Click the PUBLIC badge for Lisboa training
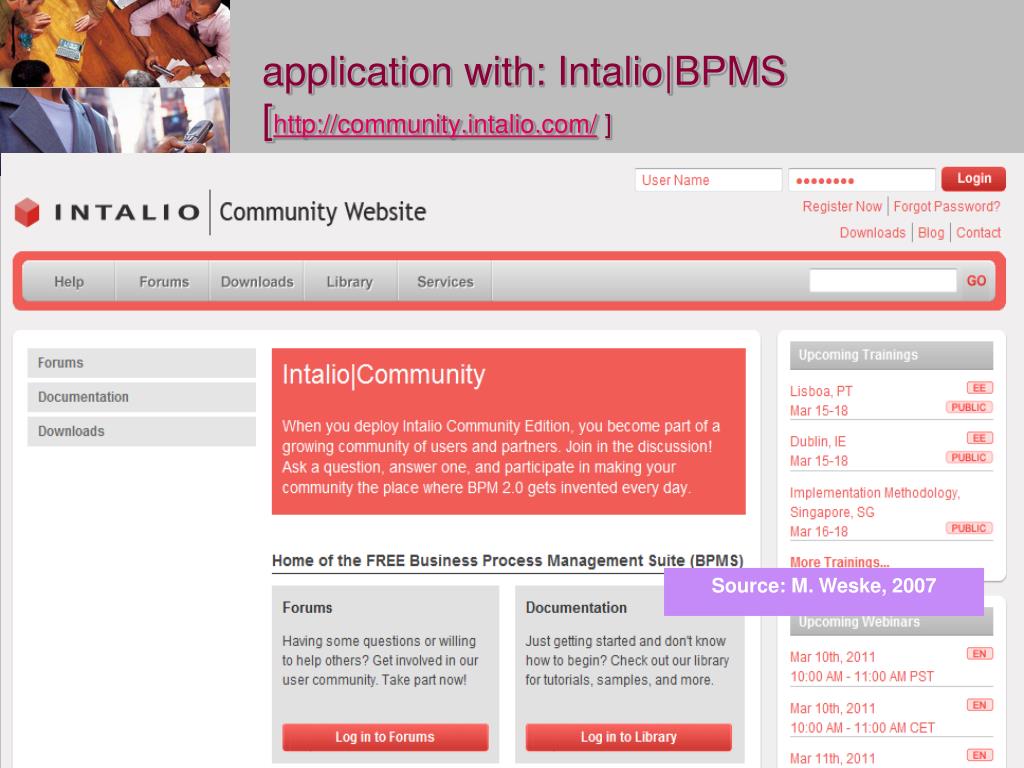Image resolution: width=1024 pixels, height=768 pixels. 968,408
